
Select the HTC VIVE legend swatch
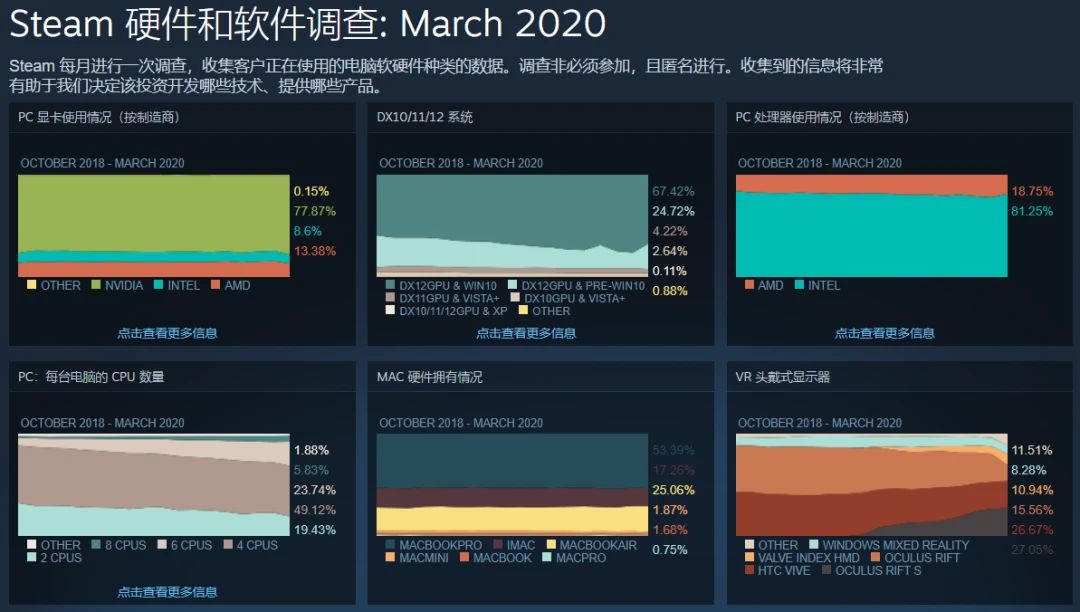[749, 570]
